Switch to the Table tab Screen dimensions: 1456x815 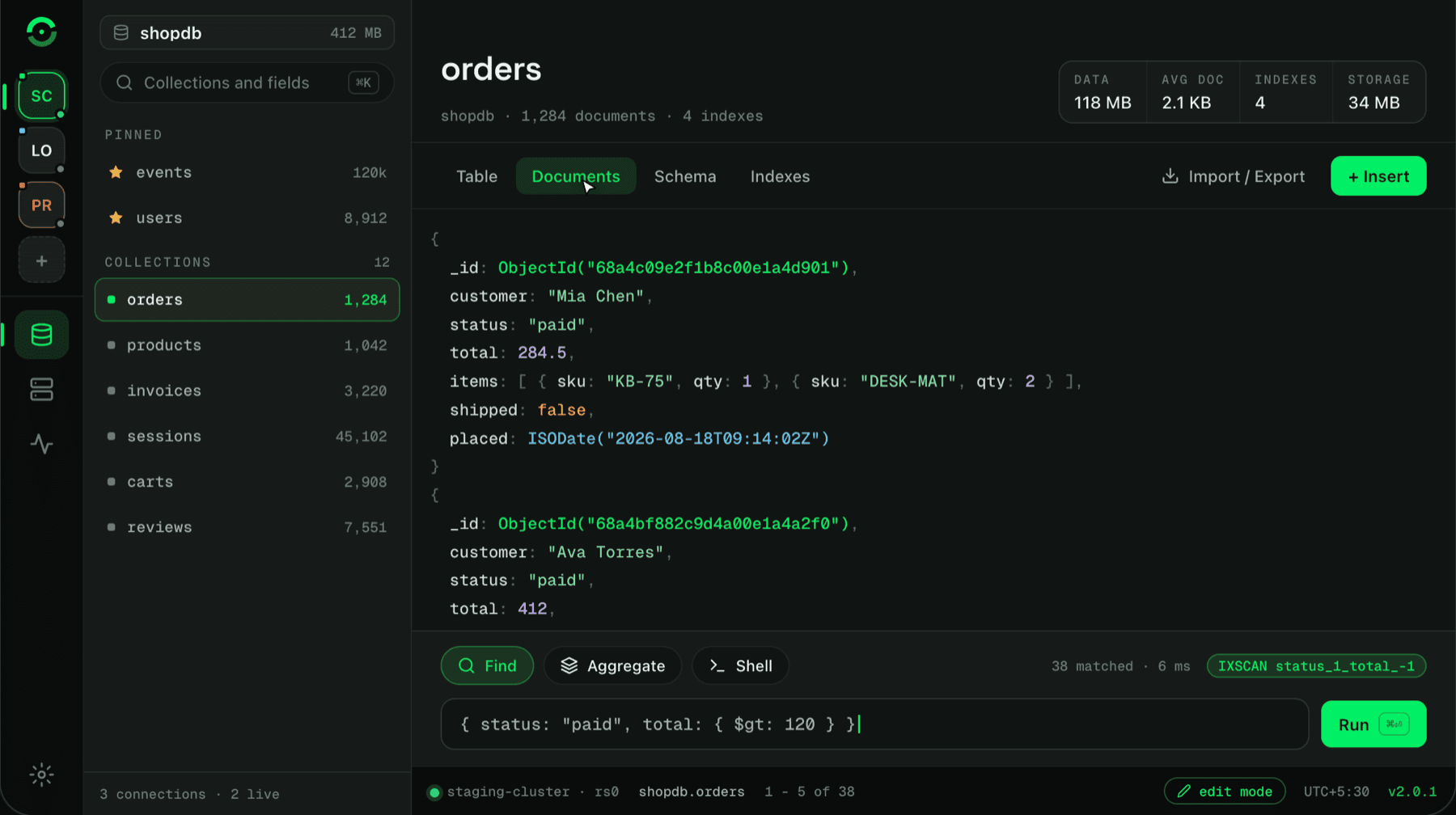coord(476,176)
